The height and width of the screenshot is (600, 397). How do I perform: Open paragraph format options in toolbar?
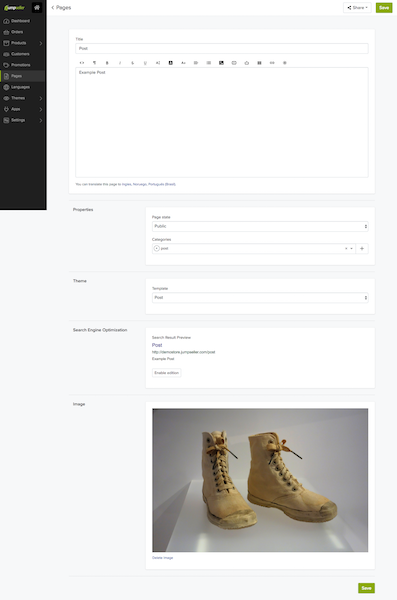(x=94, y=63)
